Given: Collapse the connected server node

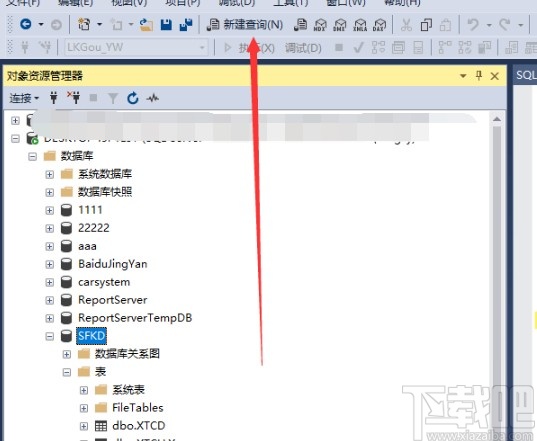Looking at the screenshot, I should (15, 139).
